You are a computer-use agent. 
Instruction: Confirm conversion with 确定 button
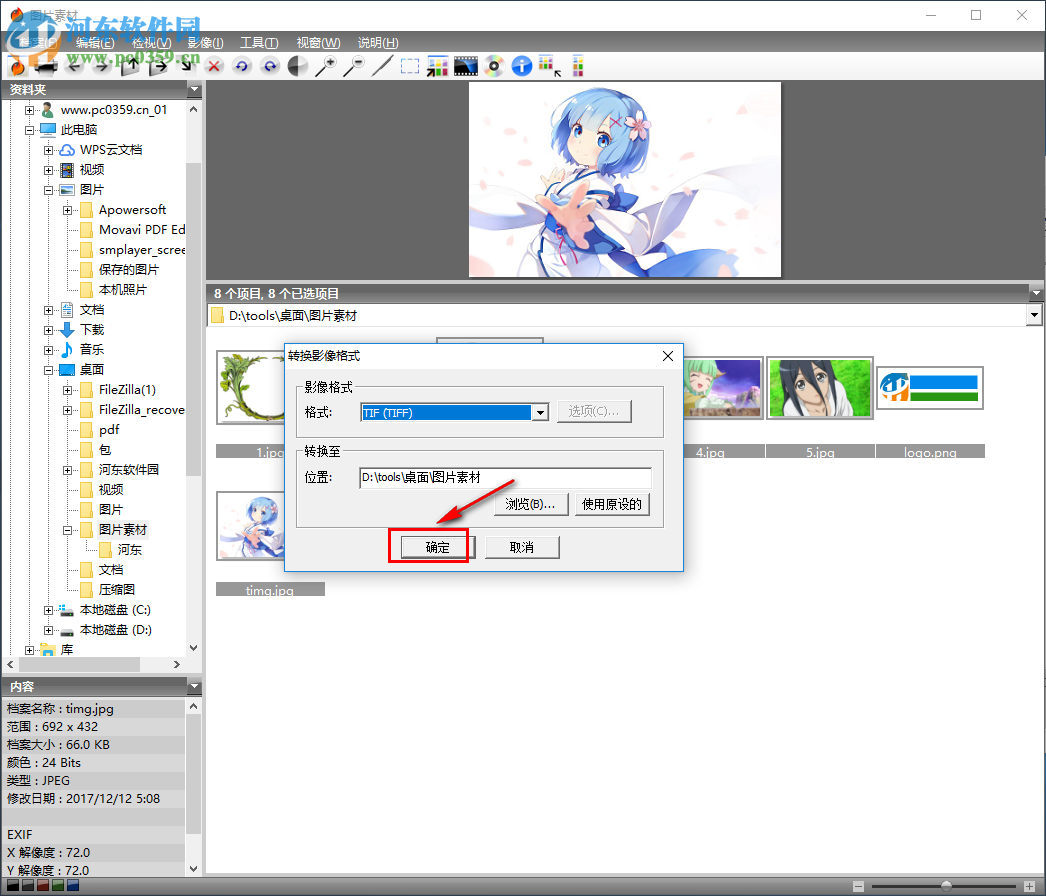(438, 547)
